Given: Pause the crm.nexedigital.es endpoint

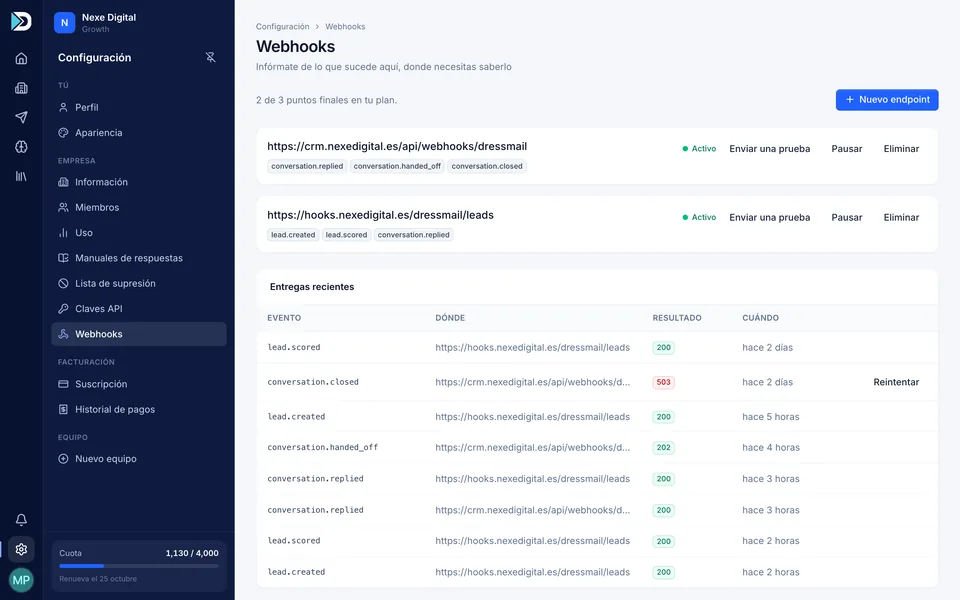Looking at the screenshot, I should (x=846, y=149).
